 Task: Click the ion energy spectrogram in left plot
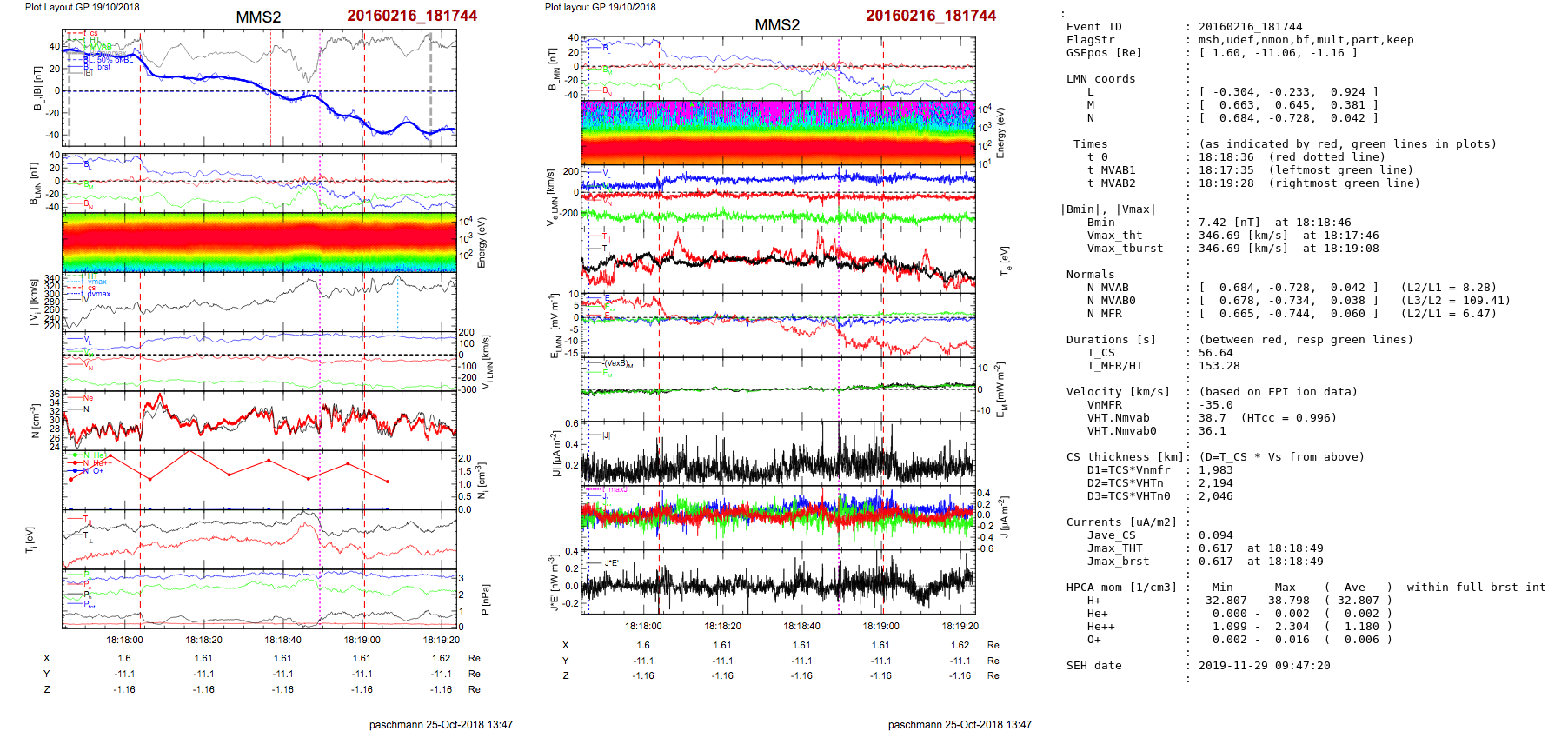click(259, 243)
